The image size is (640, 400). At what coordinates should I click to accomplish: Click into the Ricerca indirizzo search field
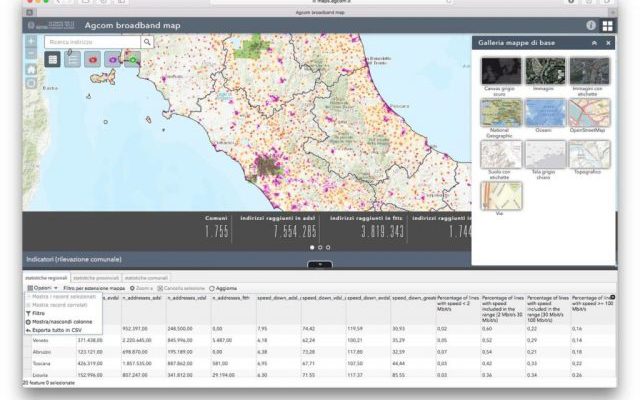[93, 42]
